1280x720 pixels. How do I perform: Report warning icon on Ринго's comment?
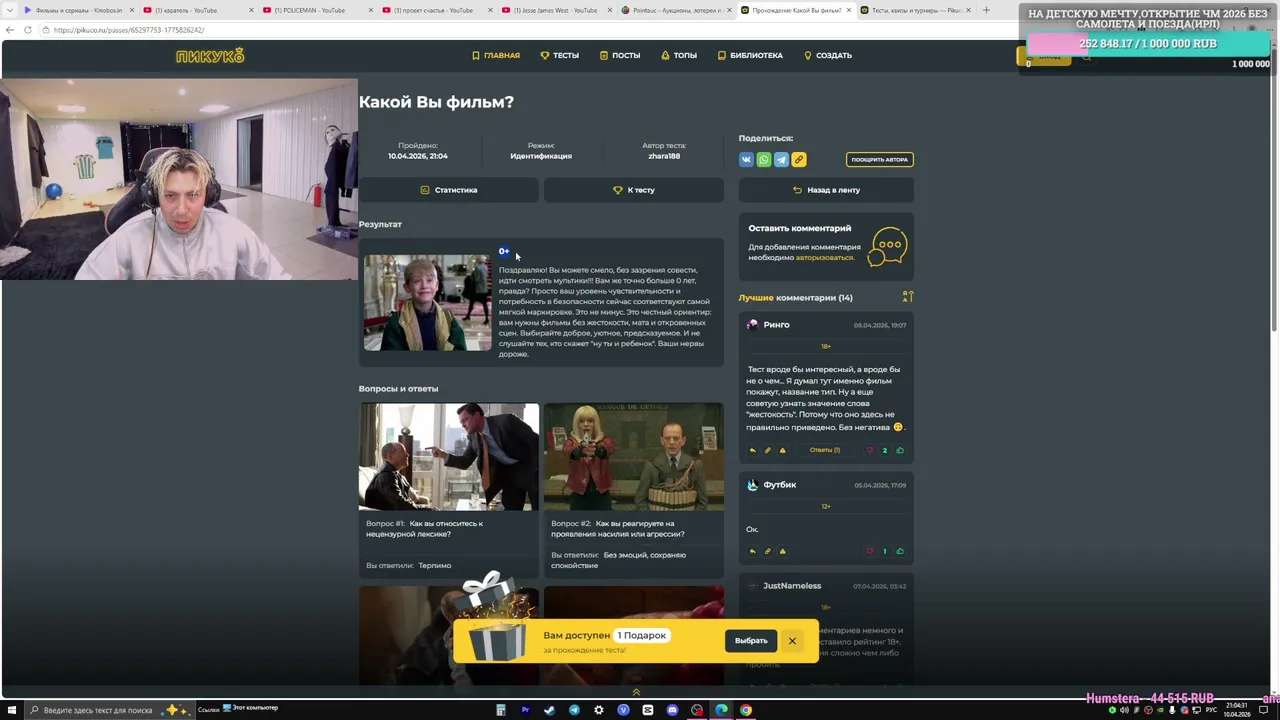coord(782,450)
